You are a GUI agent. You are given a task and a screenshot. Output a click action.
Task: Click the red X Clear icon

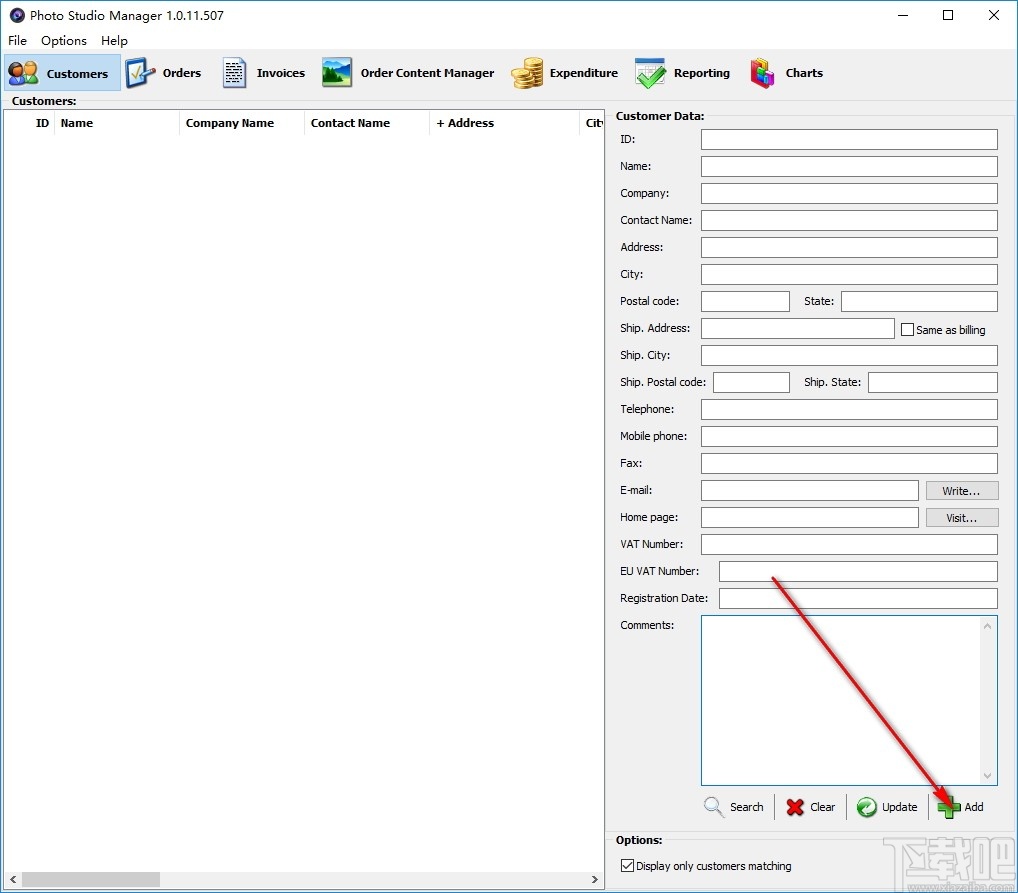pyautogui.click(x=795, y=807)
